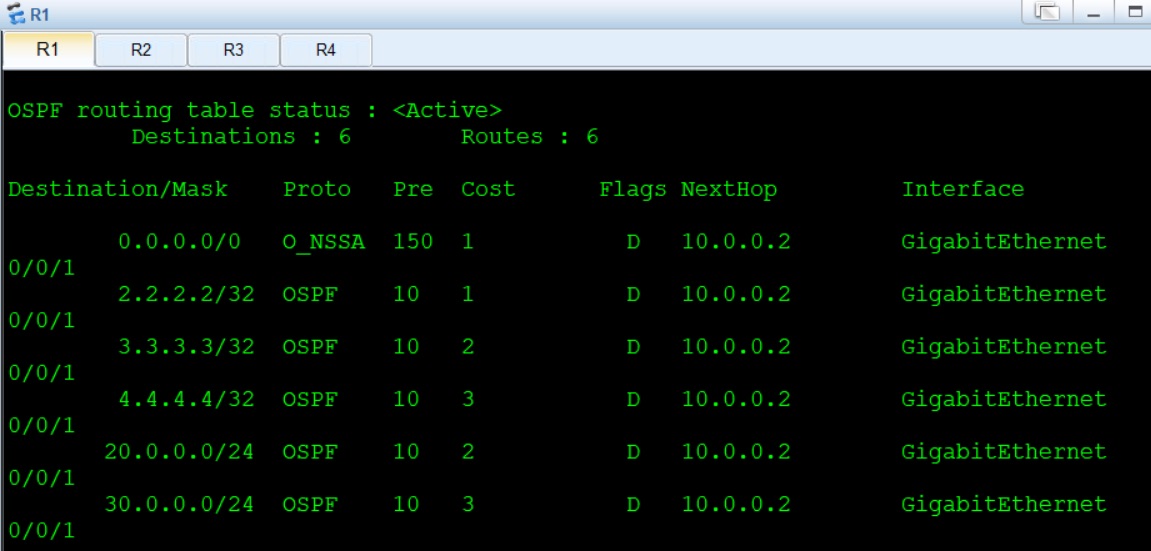Maximize the R1 terminal window
Image resolution: width=1151 pixels, height=551 pixels.
[x=1136, y=12]
